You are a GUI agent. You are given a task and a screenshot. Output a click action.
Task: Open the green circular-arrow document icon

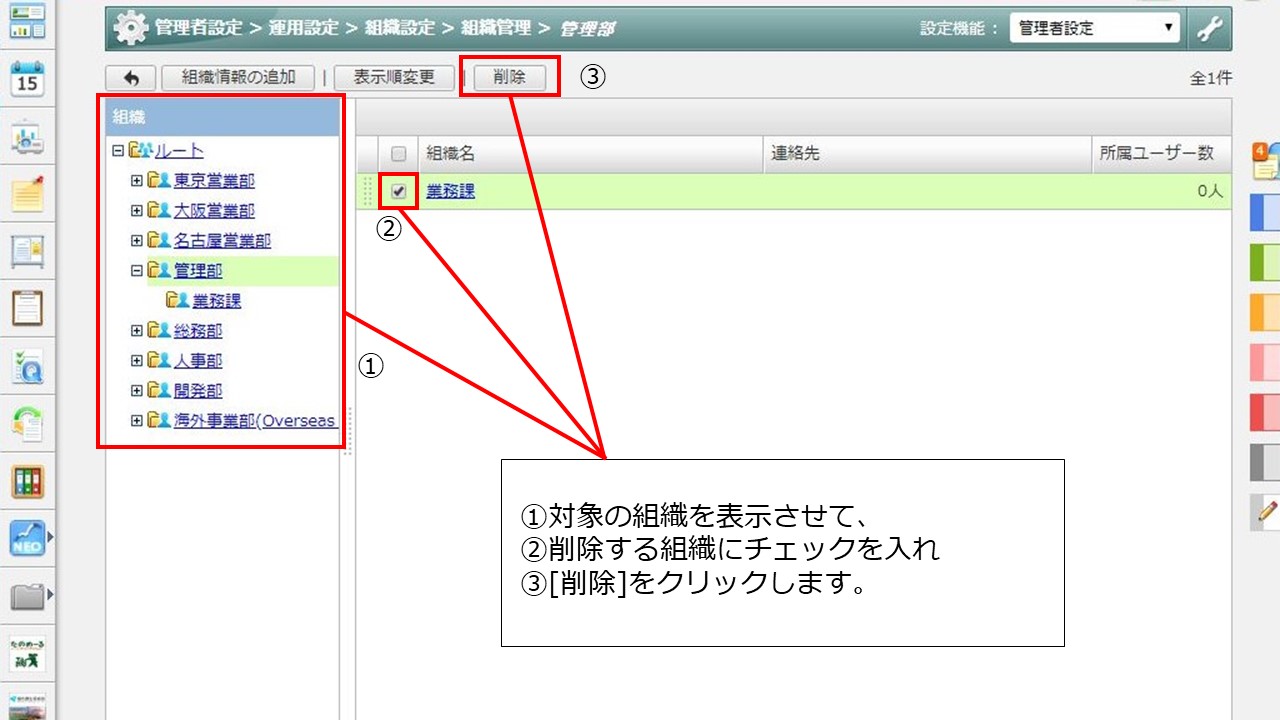tap(27, 423)
